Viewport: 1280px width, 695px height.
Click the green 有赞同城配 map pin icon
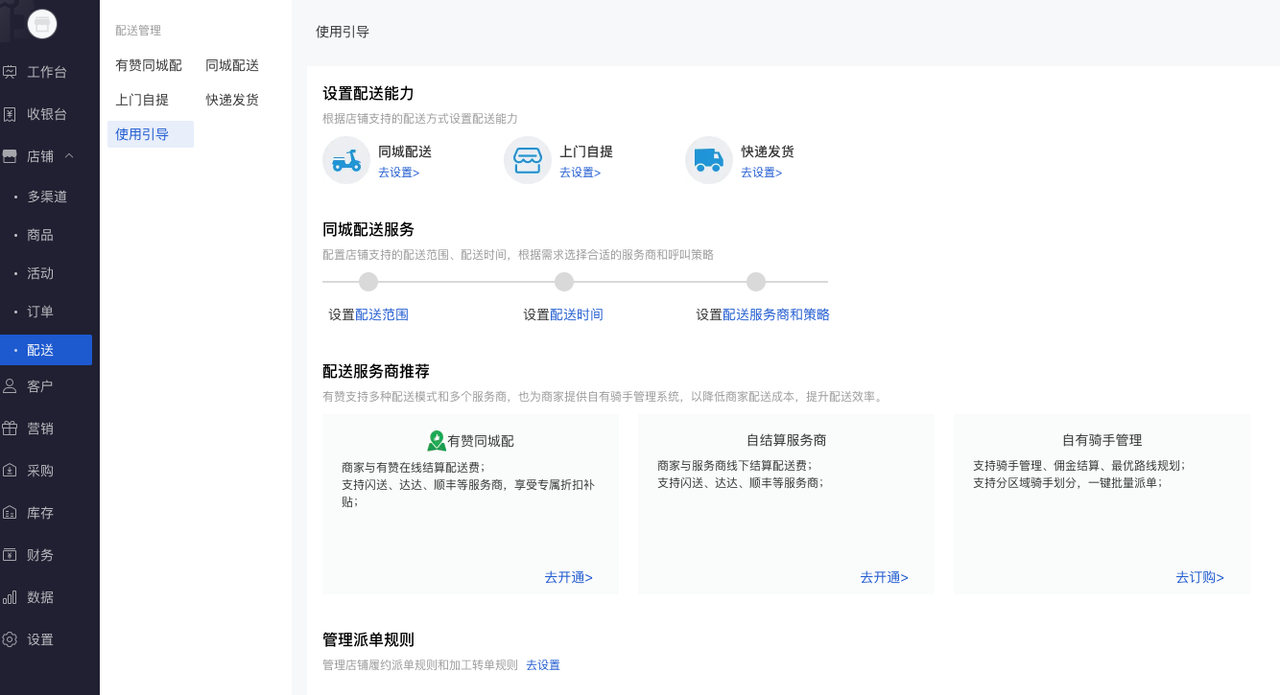(436, 440)
